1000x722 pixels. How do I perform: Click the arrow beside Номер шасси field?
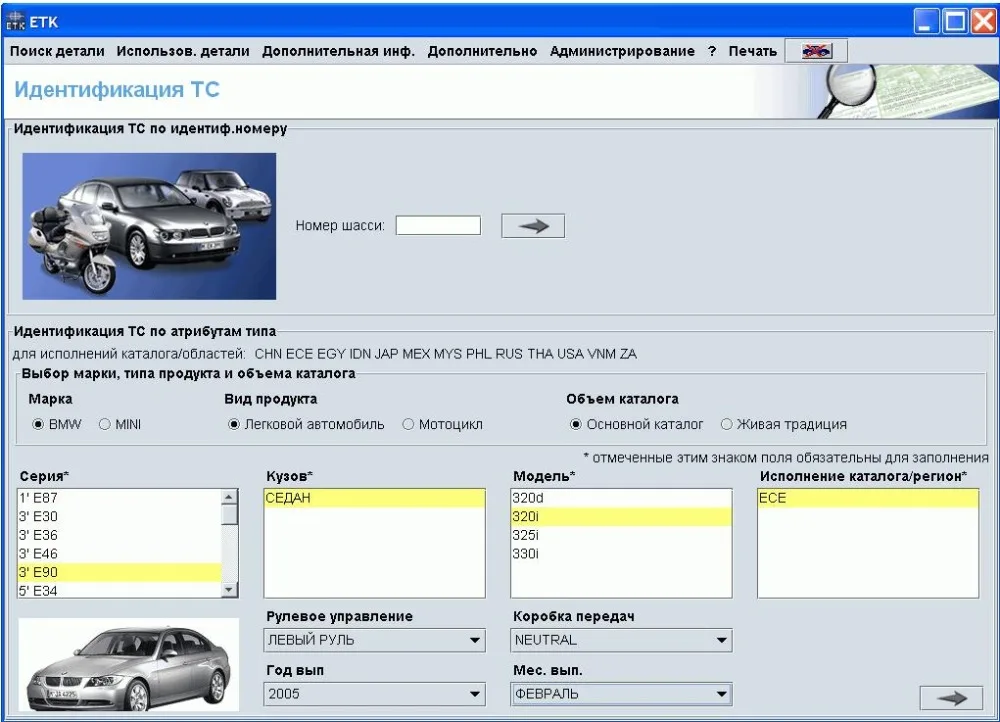(532, 225)
